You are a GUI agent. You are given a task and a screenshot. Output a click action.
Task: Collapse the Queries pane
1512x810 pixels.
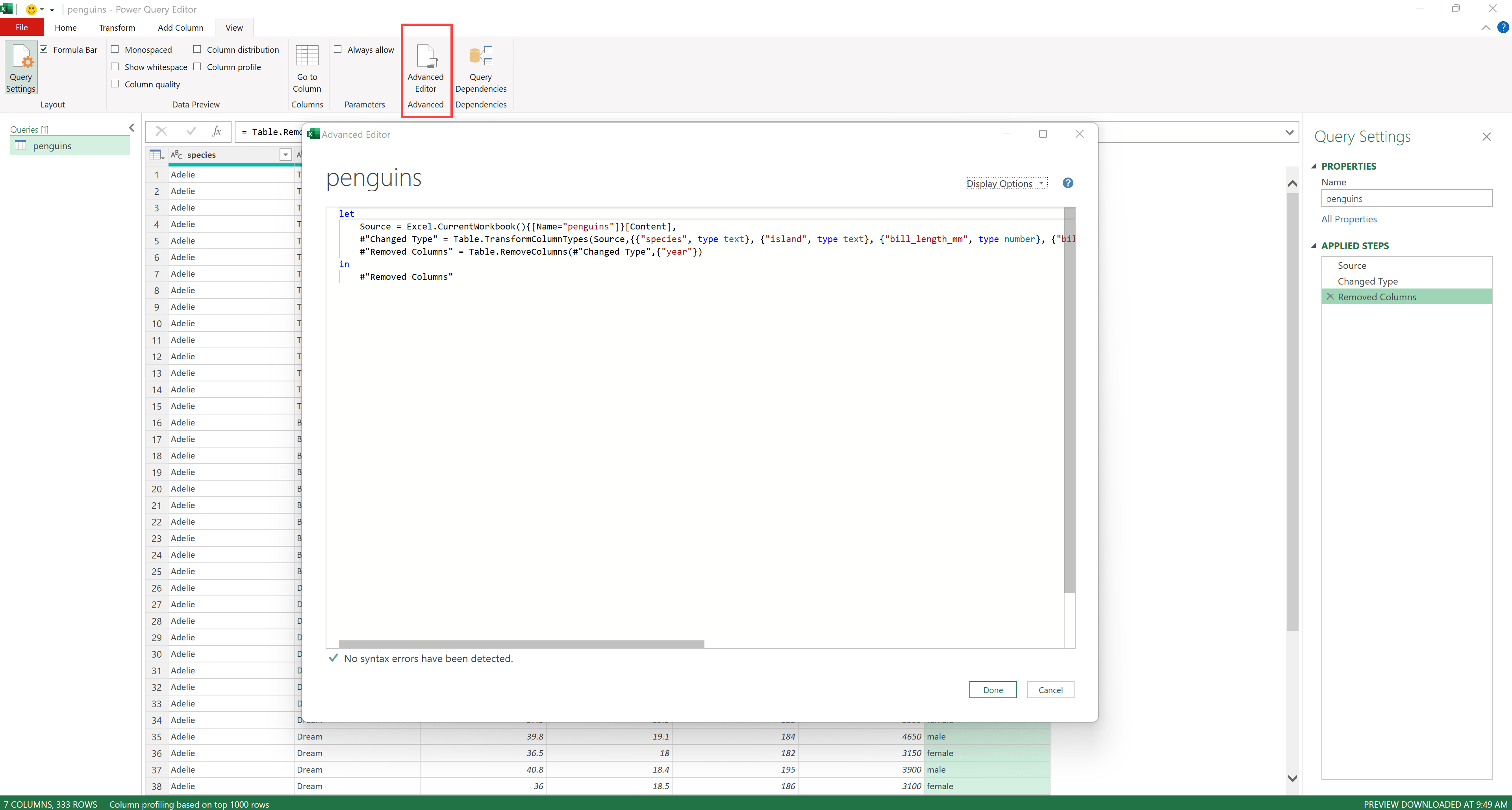pyautogui.click(x=132, y=128)
